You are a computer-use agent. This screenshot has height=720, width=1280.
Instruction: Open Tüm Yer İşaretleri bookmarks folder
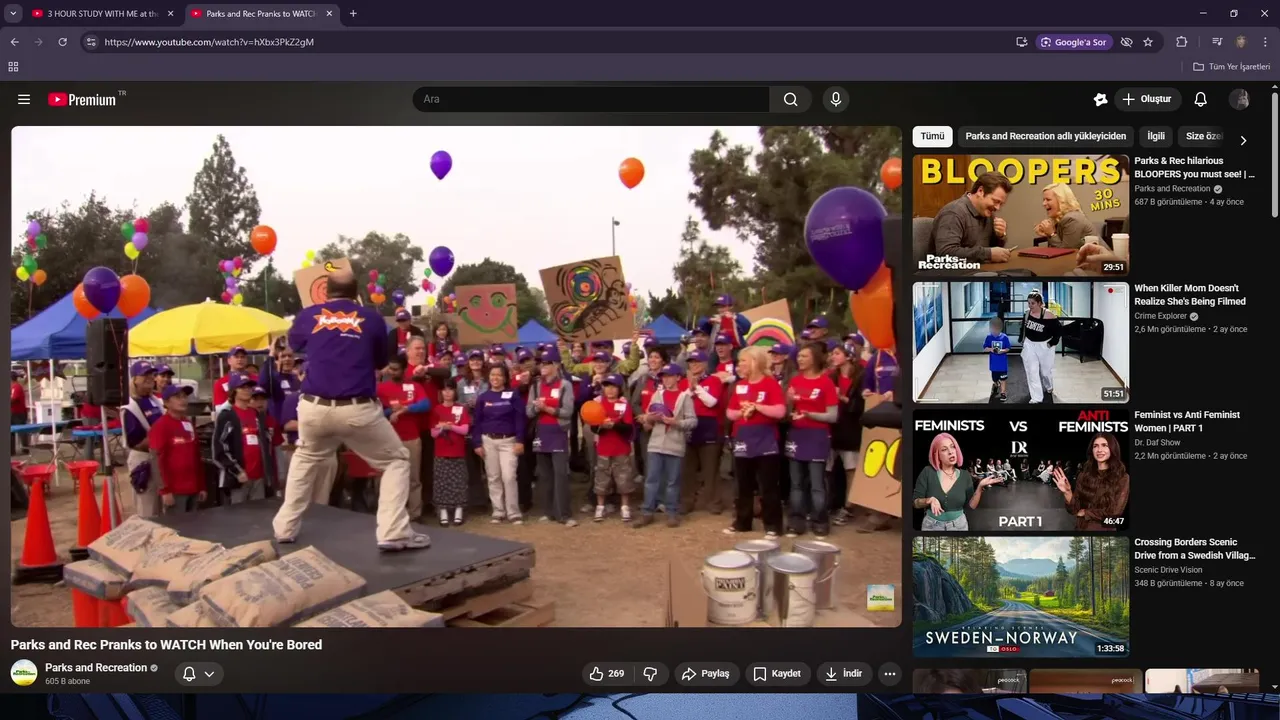coord(1231,67)
